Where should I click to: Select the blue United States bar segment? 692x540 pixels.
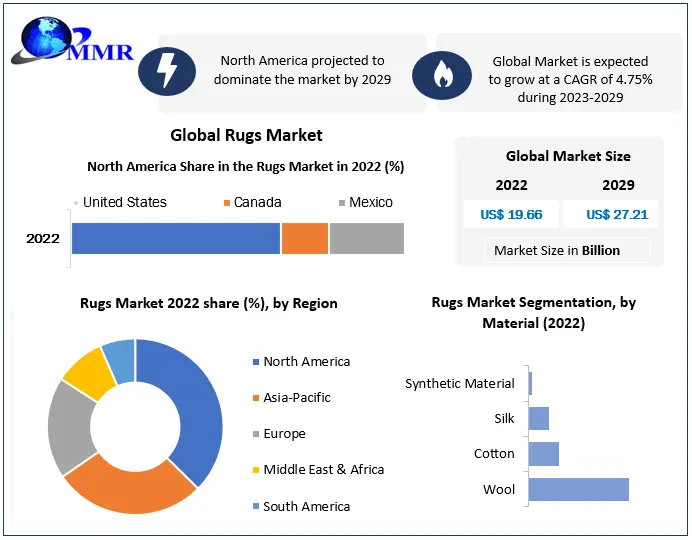tap(176, 238)
